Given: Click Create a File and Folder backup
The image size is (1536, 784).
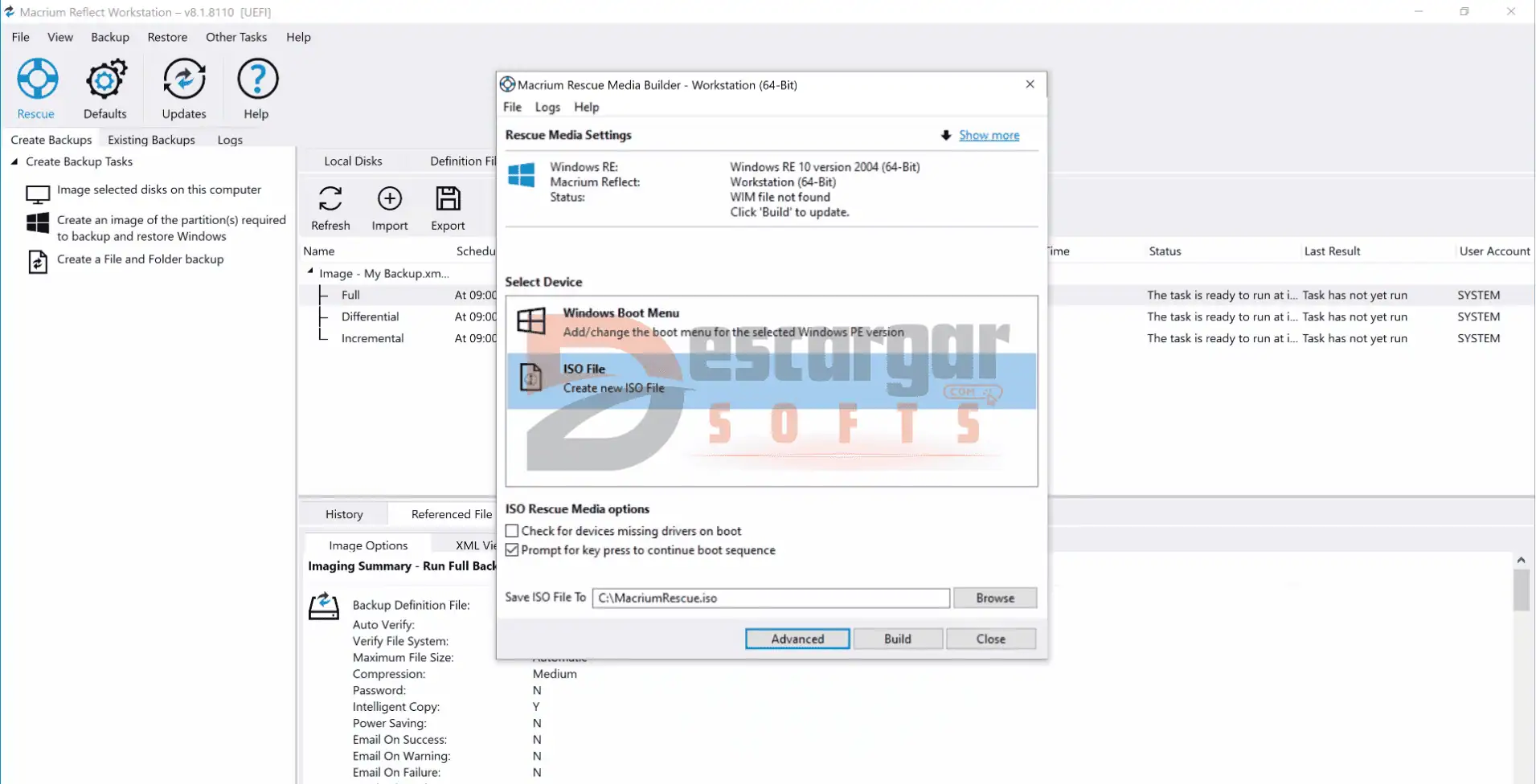Looking at the screenshot, I should pos(140,259).
